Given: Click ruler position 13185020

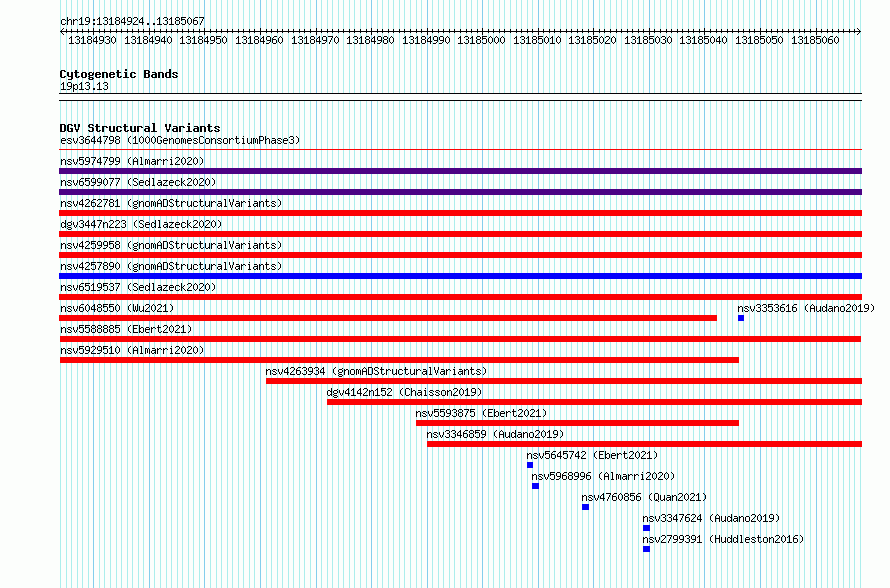Looking at the screenshot, I should (592, 40).
